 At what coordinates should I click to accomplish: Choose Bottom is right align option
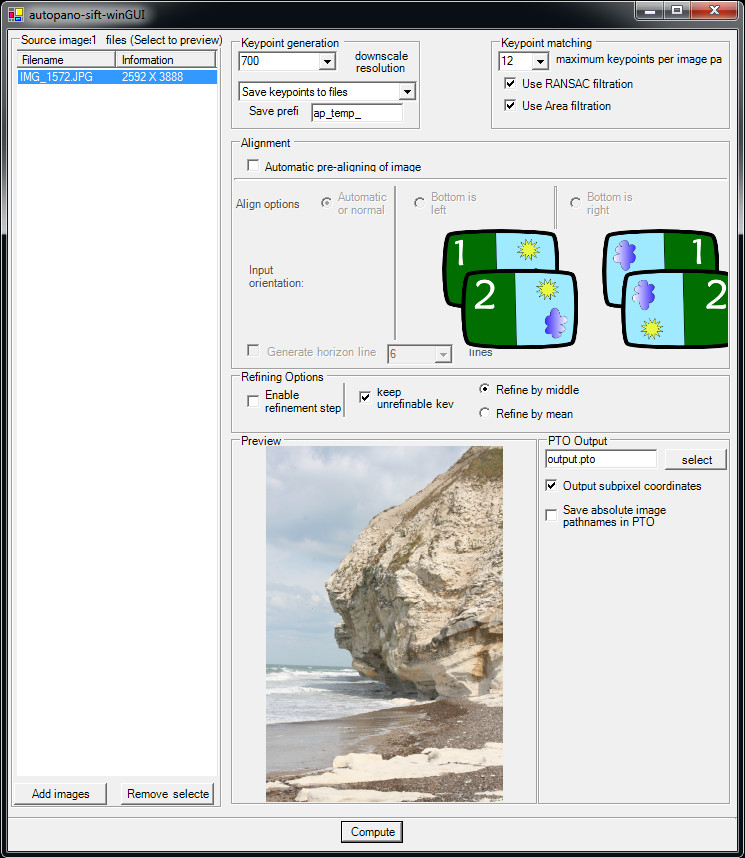(575, 202)
